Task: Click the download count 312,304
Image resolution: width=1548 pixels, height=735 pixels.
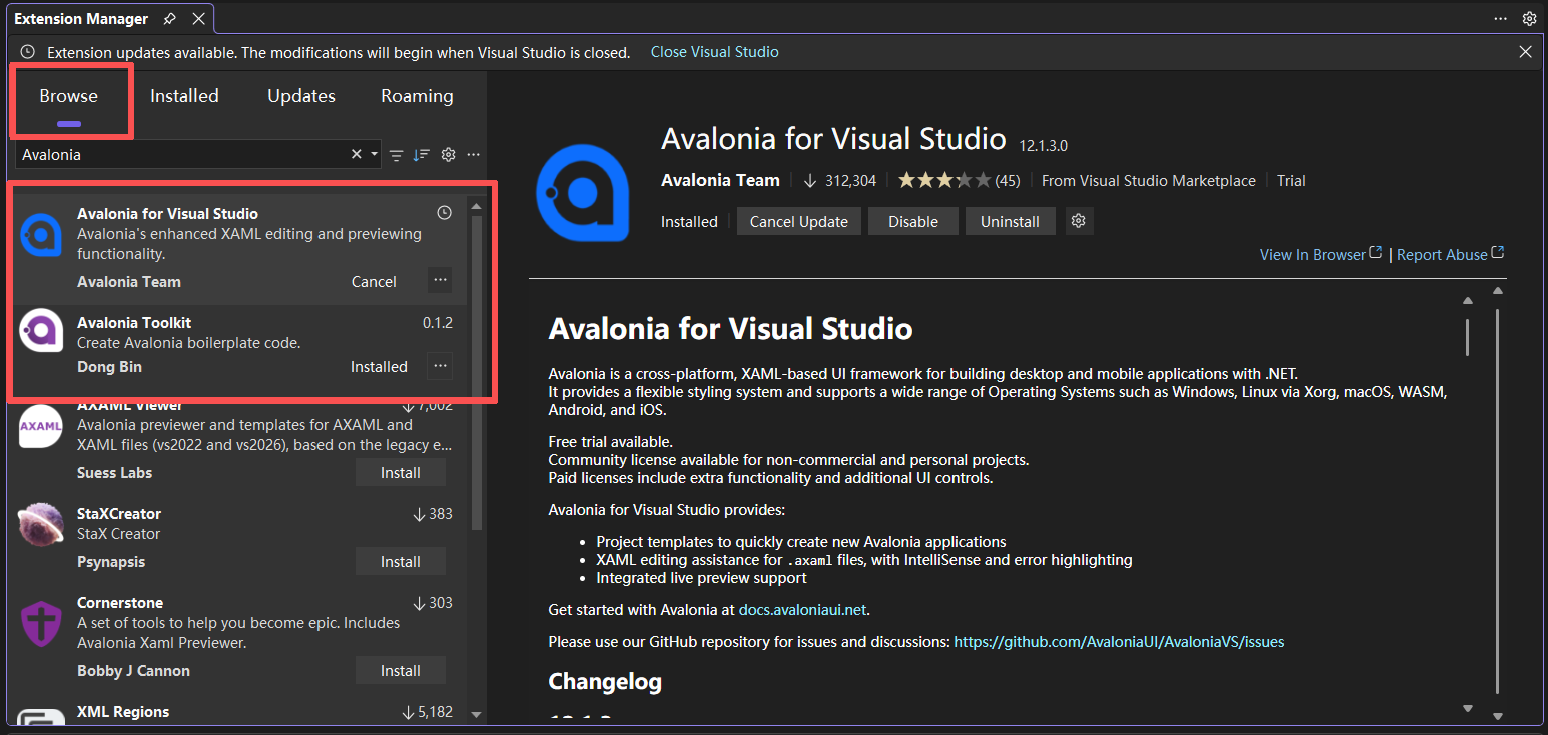Action: (840, 181)
